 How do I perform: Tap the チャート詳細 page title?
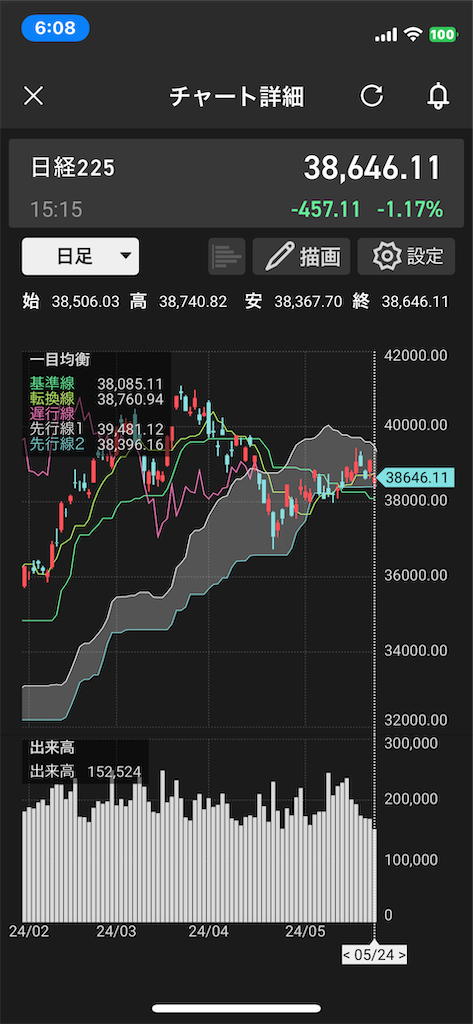(x=236, y=97)
